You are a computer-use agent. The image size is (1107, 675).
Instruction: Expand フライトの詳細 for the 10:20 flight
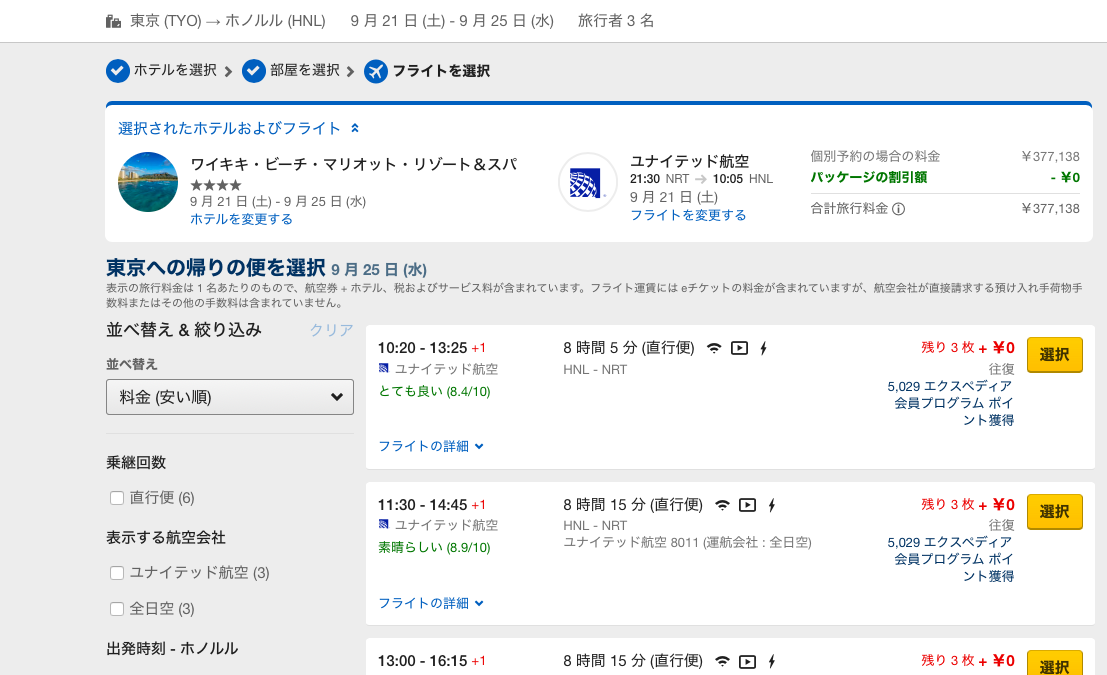tap(431, 446)
